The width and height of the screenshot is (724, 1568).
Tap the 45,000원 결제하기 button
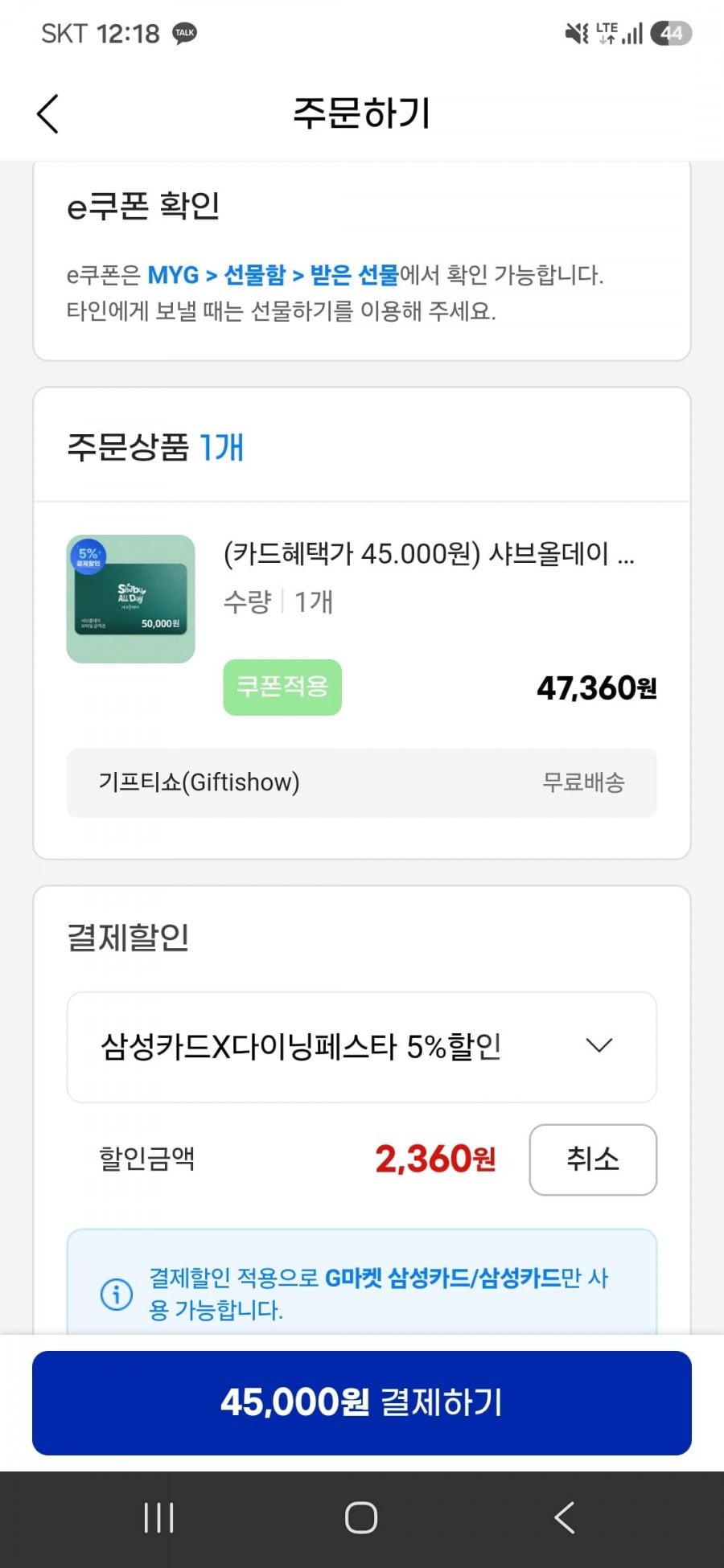point(362,1403)
